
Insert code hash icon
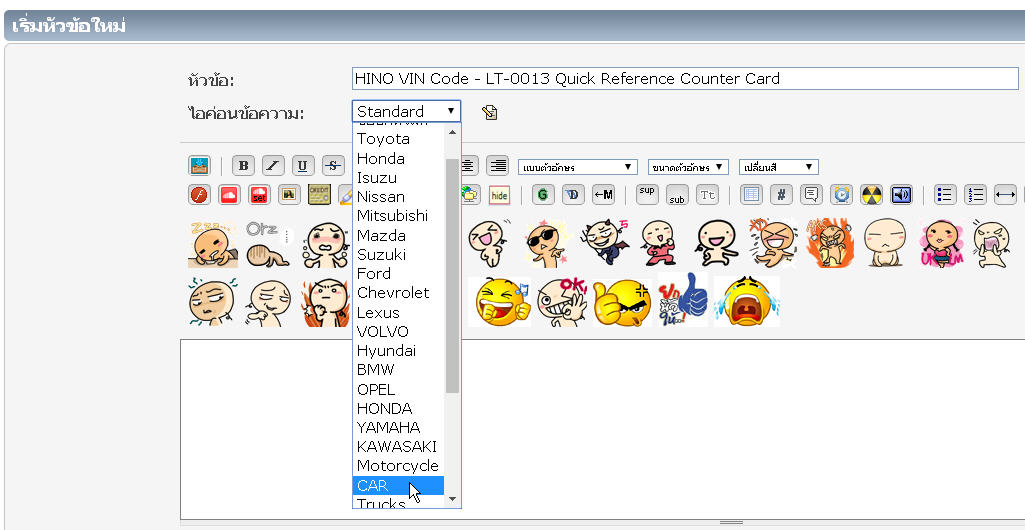click(x=782, y=195)
